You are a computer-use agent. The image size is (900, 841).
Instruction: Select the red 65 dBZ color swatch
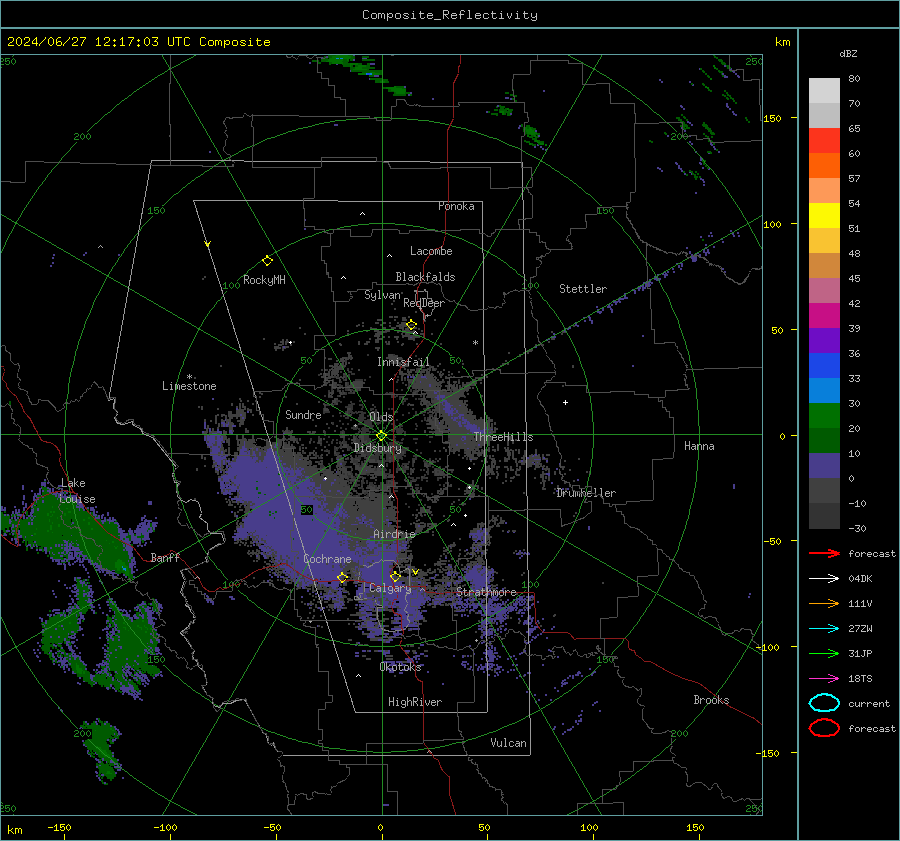[x=824, y=141]
